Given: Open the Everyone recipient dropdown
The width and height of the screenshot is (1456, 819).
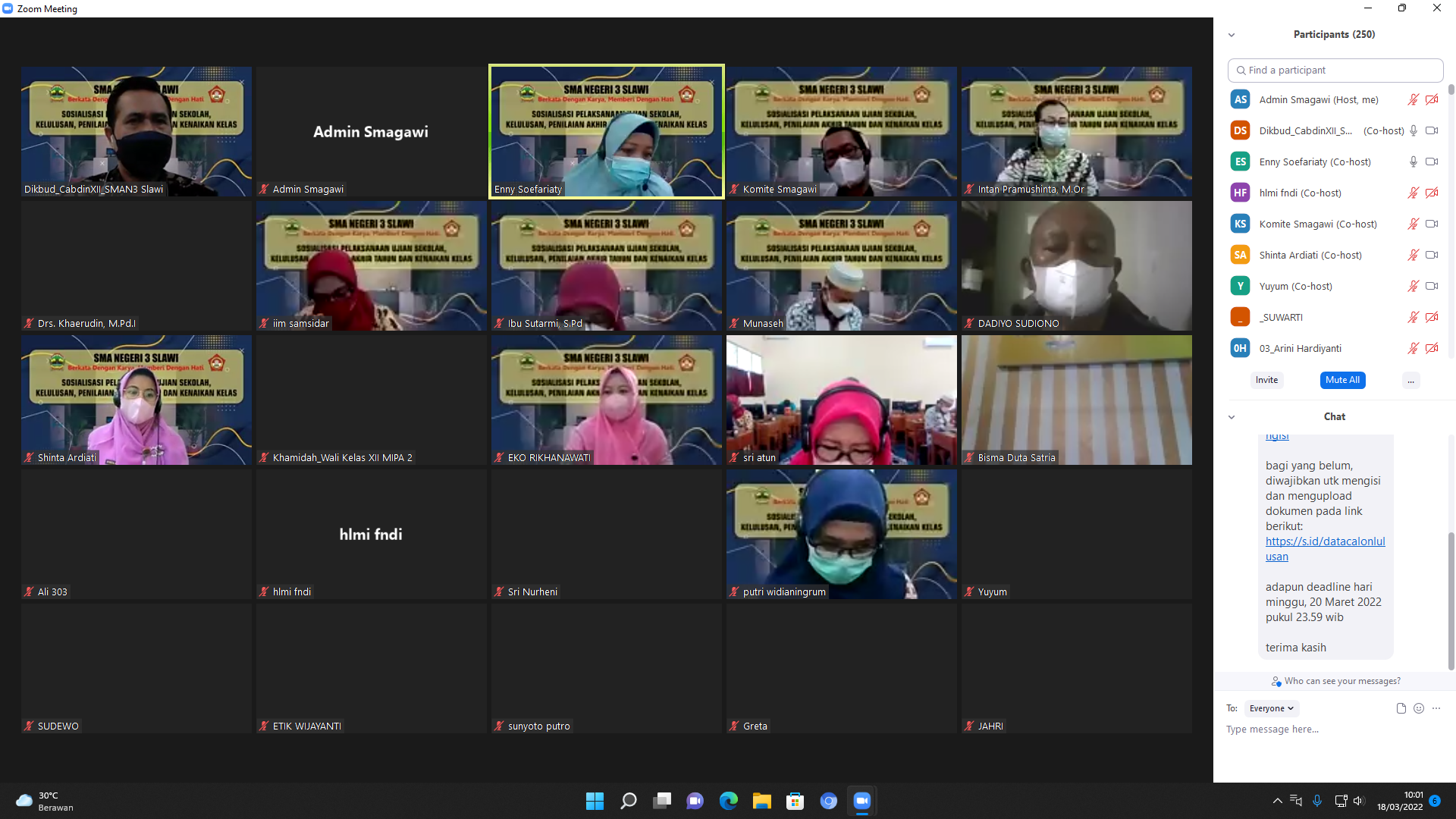Looking at the screenshot, I should click(1272, 708).
